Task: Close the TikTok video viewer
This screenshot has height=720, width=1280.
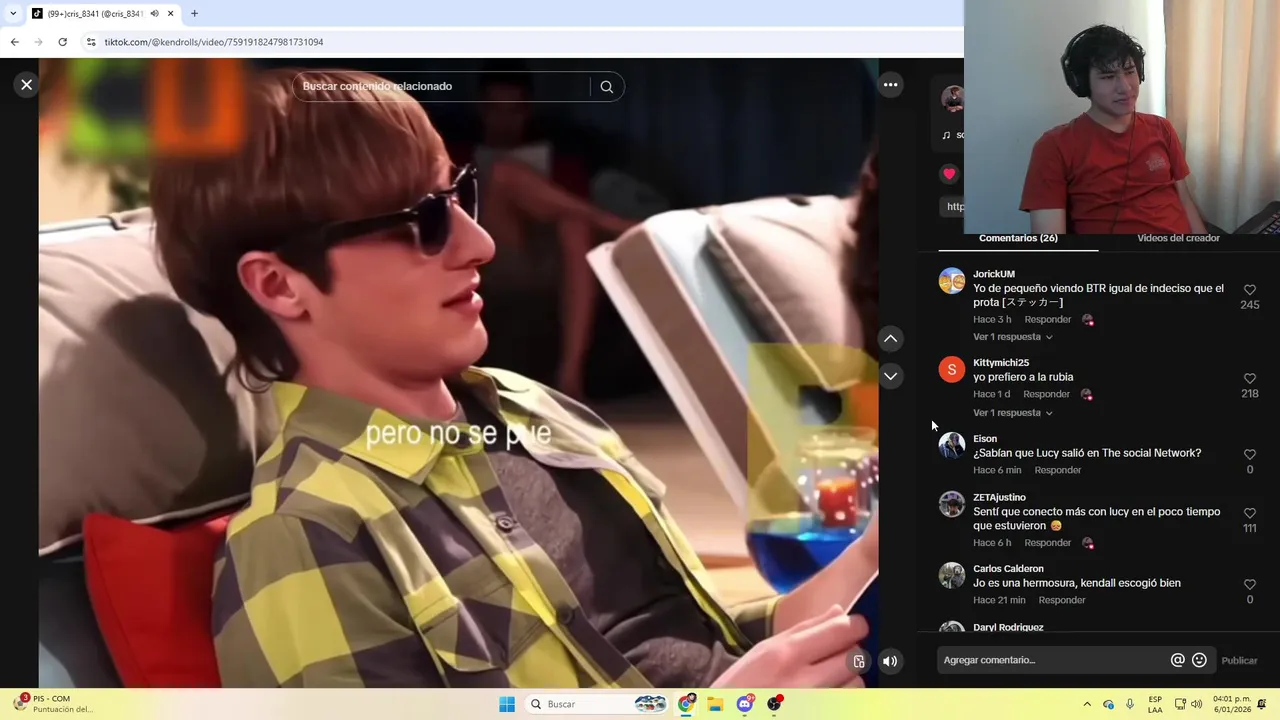Action: point(27,85)
